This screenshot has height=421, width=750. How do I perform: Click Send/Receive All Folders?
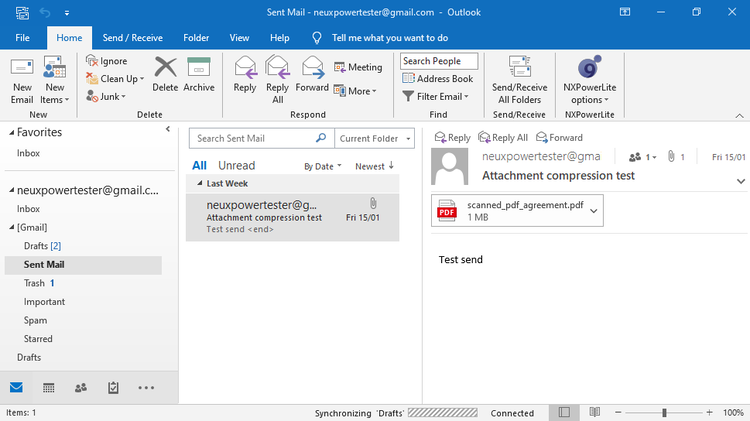(x=519, y=80)
